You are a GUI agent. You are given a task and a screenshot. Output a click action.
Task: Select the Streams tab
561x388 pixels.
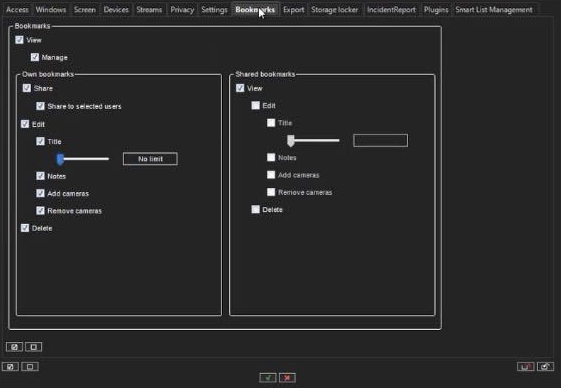click(149, 10)
